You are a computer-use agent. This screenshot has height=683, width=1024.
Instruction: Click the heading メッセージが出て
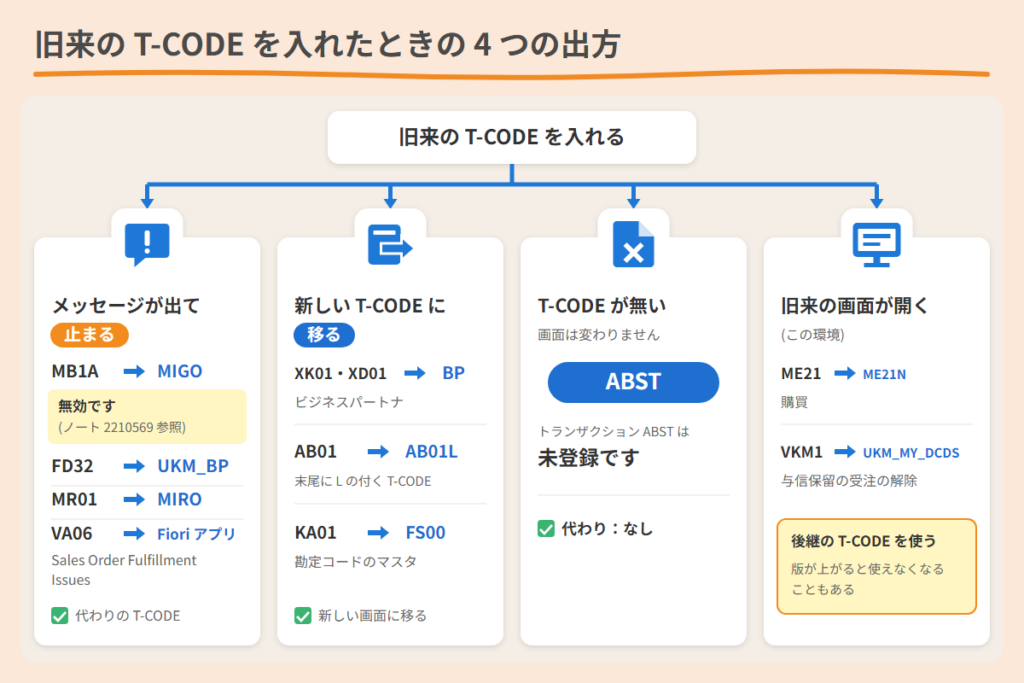[125, 306]
